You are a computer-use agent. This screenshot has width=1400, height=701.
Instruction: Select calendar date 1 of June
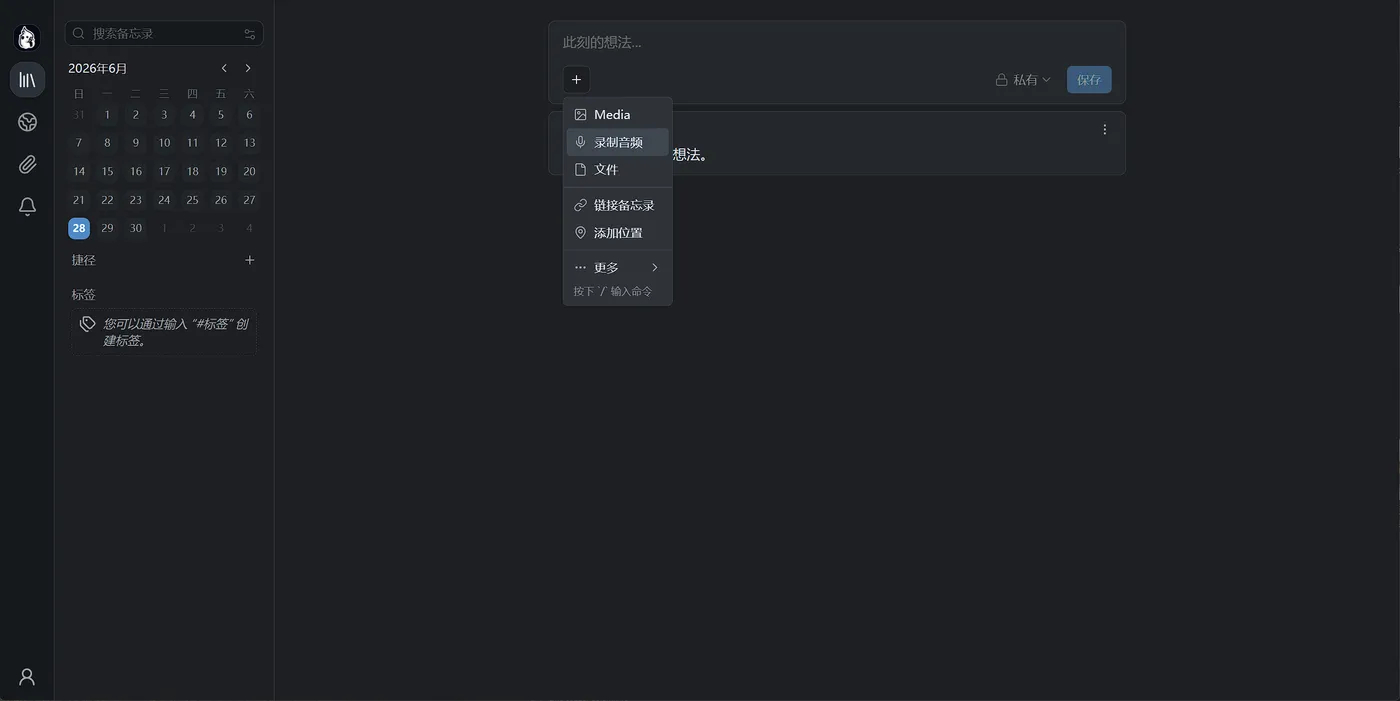click(x=107, y=114)
